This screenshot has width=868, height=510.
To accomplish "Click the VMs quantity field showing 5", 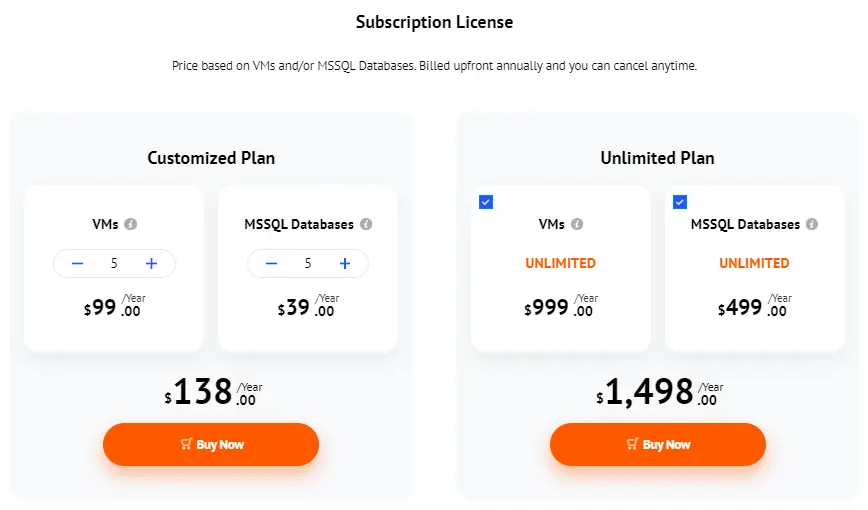I will (114, 264).
